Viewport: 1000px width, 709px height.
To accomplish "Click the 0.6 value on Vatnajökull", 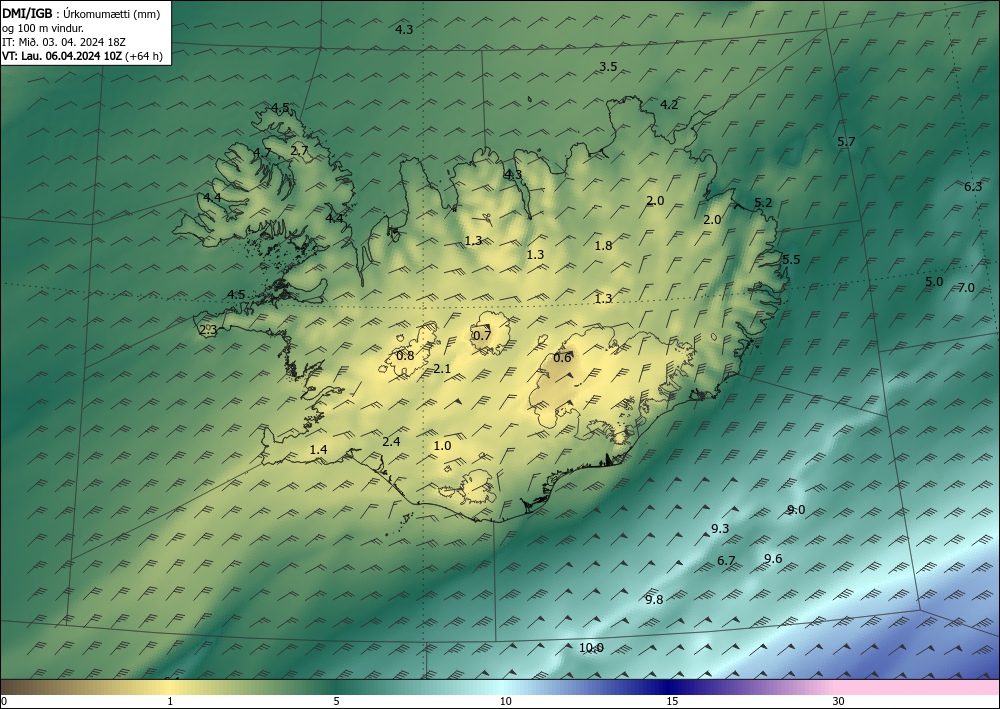I will 562,358.
